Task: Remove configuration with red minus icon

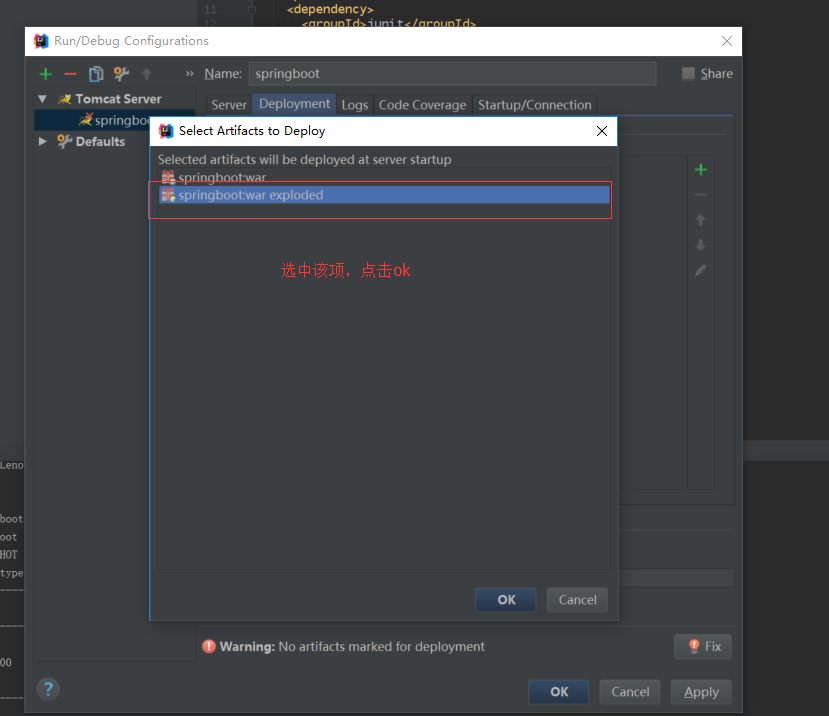Action: coord(70,74)
